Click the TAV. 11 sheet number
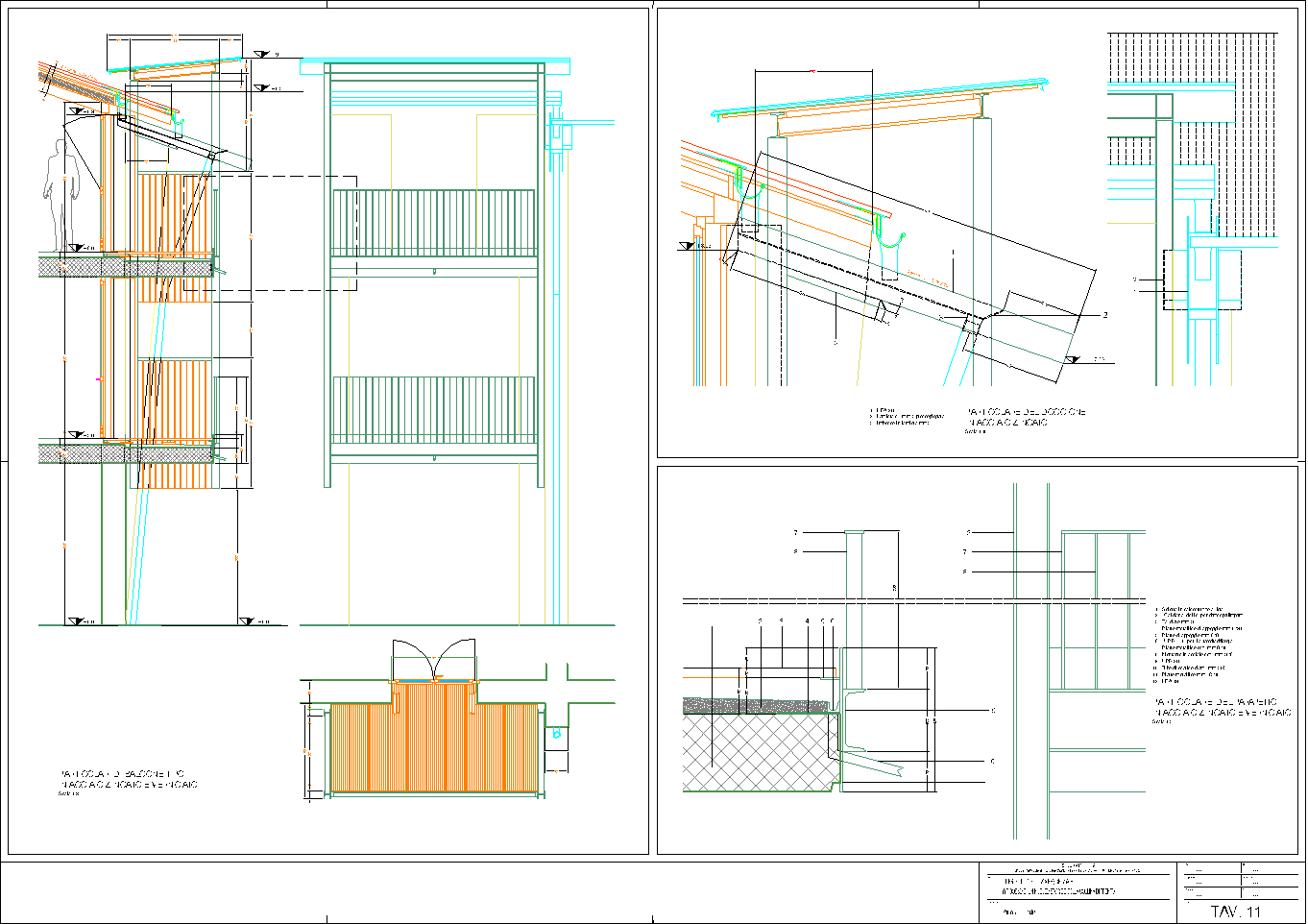 point(1235,911)
